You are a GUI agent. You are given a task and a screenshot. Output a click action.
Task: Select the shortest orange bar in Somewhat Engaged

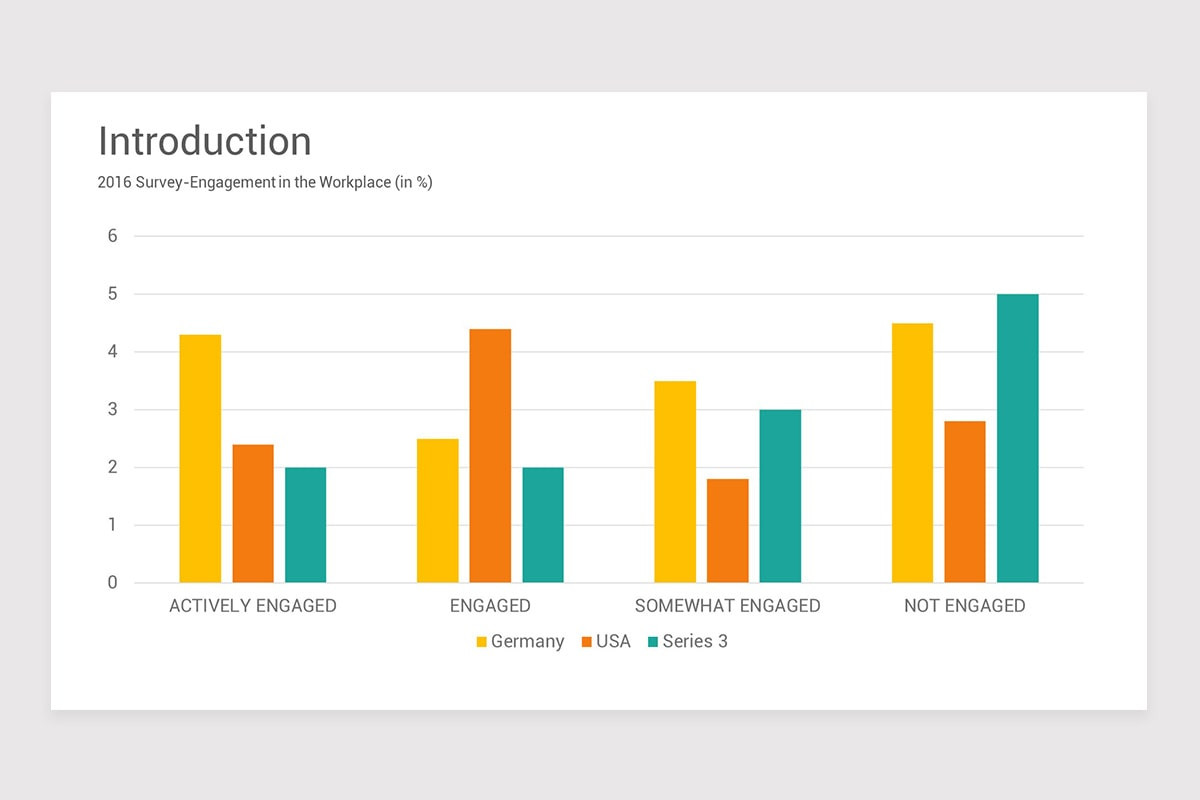coord(727,530)
